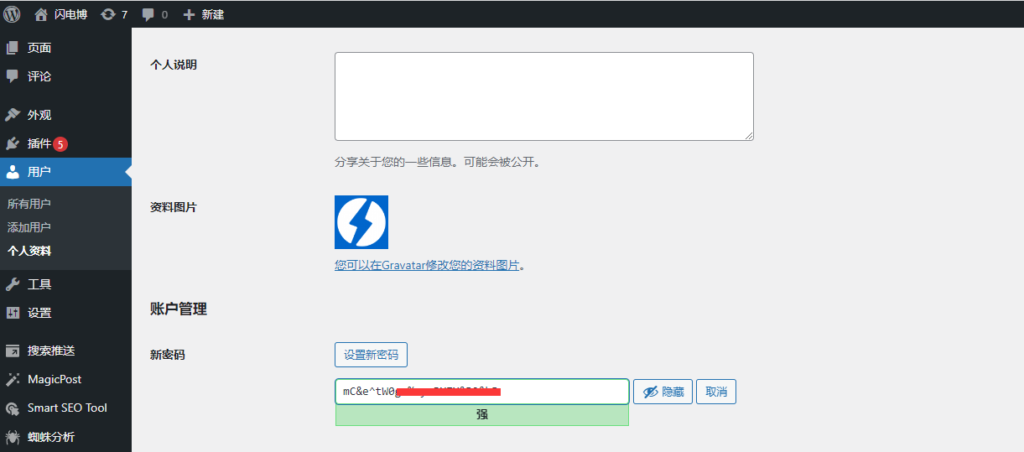
Task: Click the 账户管理 section heading
Action: coord(178,310)
